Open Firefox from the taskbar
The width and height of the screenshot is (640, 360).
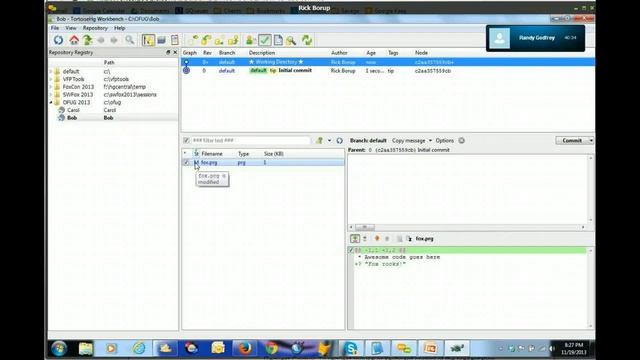(245, 349)
